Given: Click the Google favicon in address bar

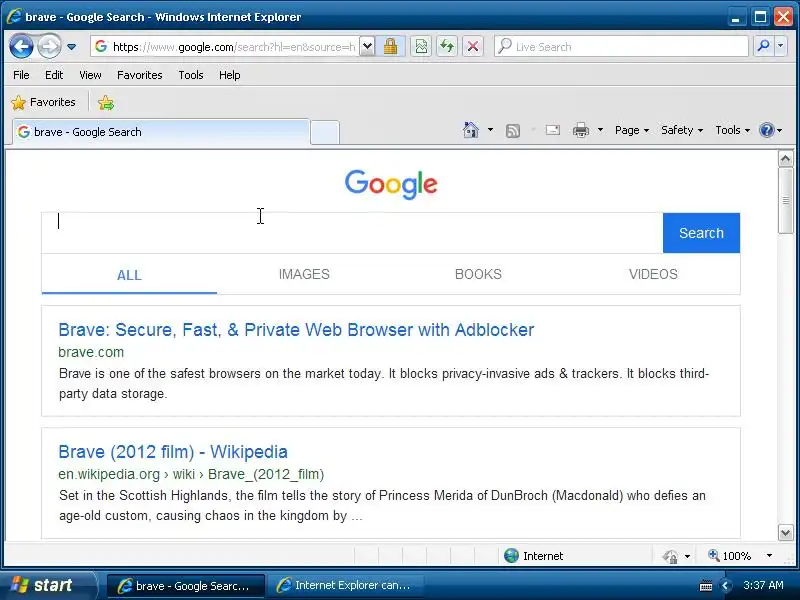Looking at the screenshot, I should pyautogui.click(x=101, y=46).
